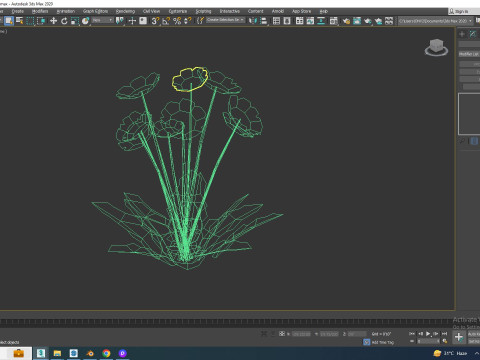Activate Select and Move tool
480x360 pixels.
pyautogui.click(x=53, y=21)
